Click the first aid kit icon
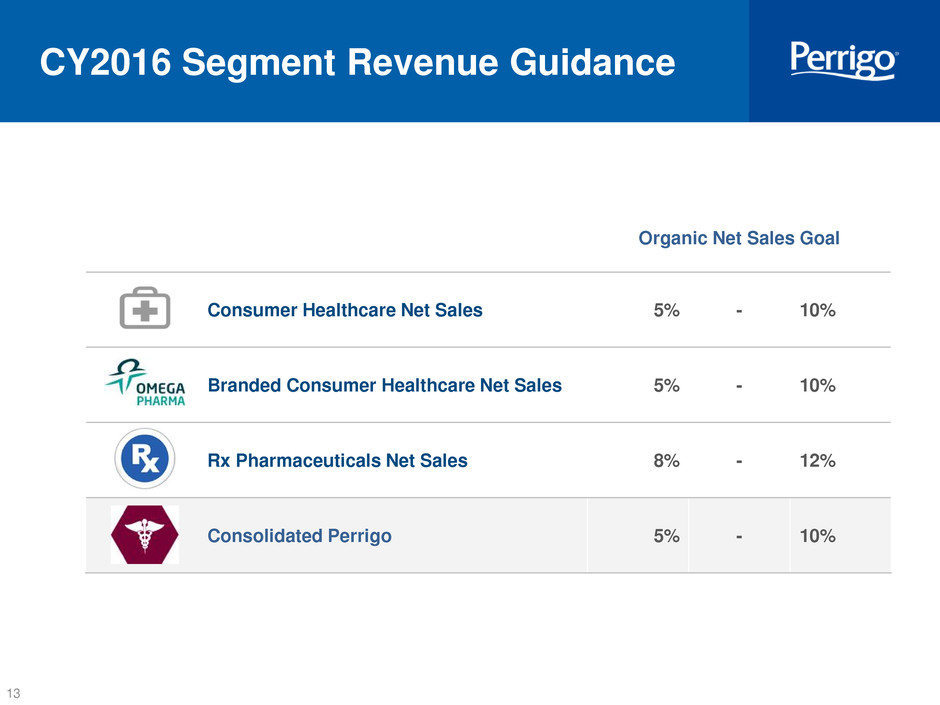Viewport: 940px width, 705px height. point(145,308)
